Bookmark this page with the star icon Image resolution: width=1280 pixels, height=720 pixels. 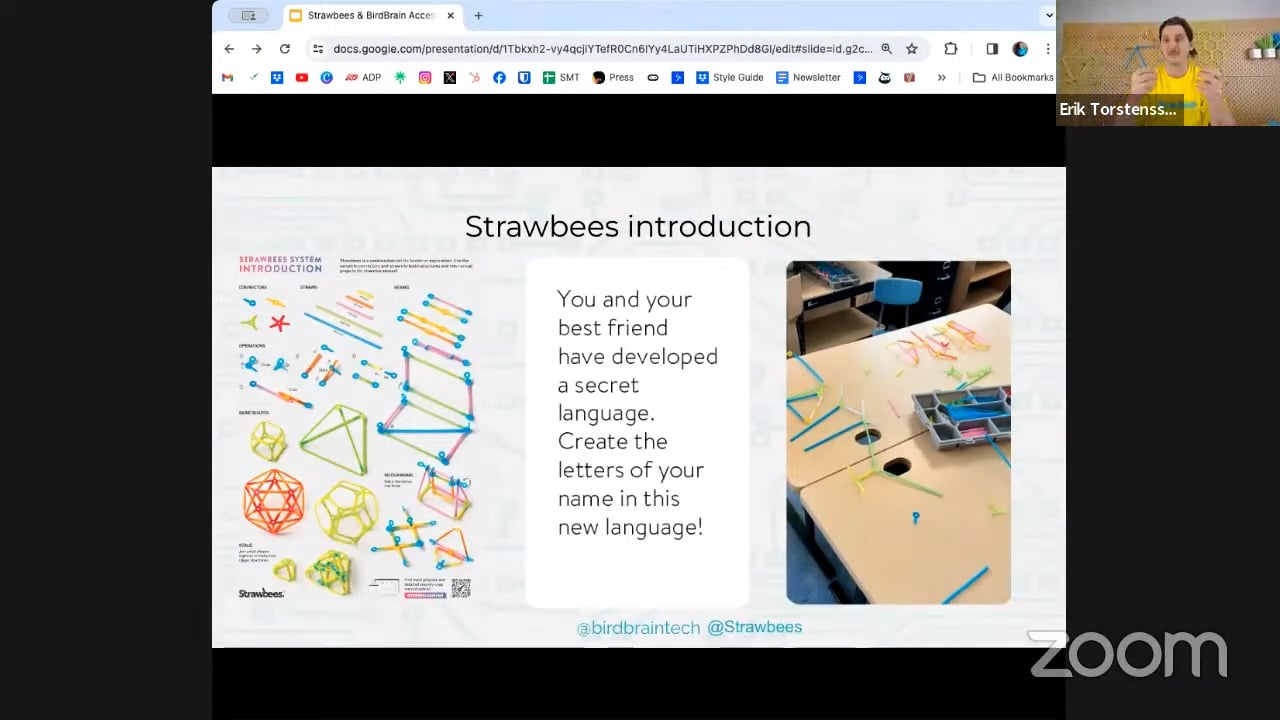pyautogui.click(x=912, y=48)
